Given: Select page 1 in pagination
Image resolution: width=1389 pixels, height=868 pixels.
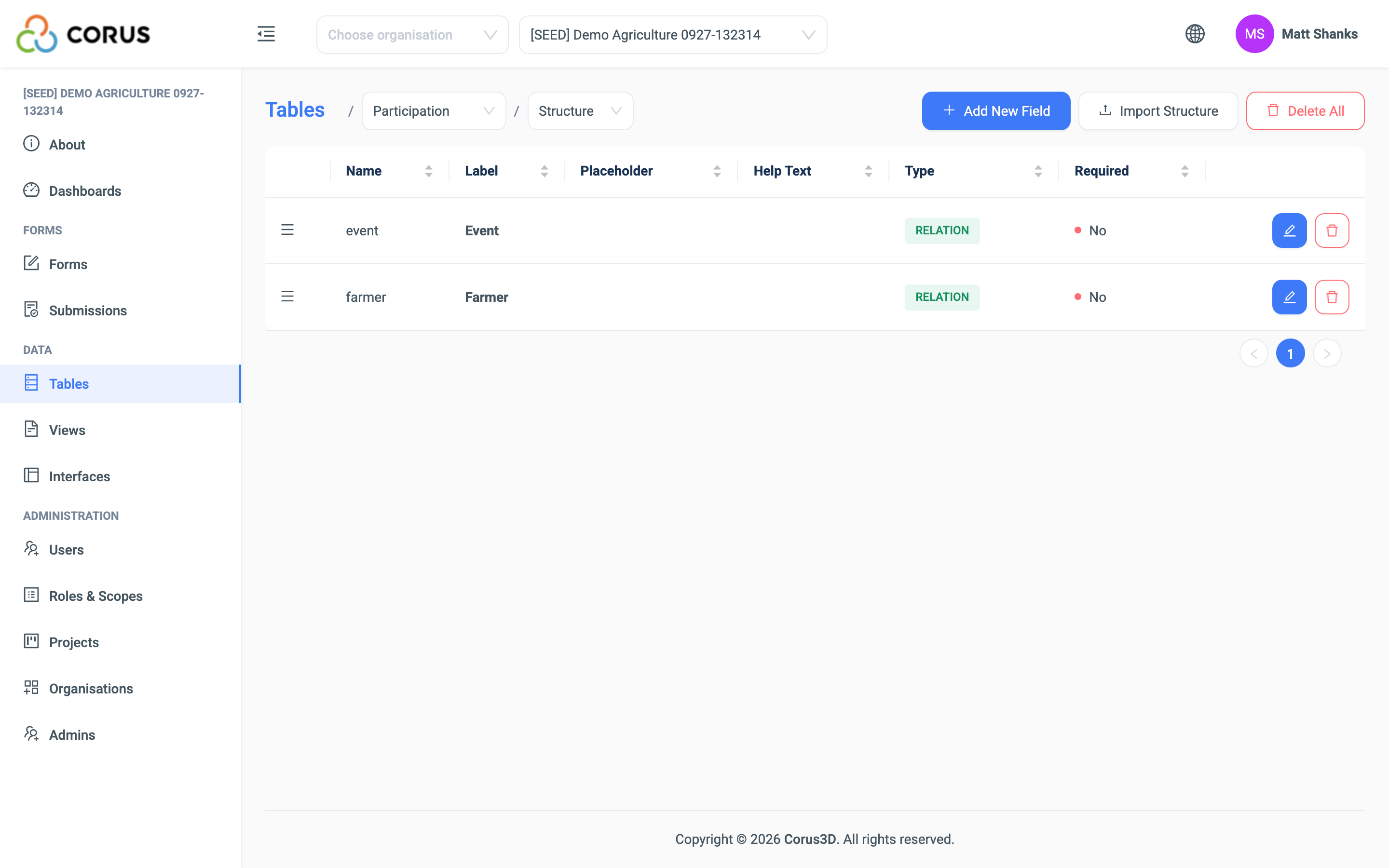Looking at the screenshot, I should [x=1290, y=353].
